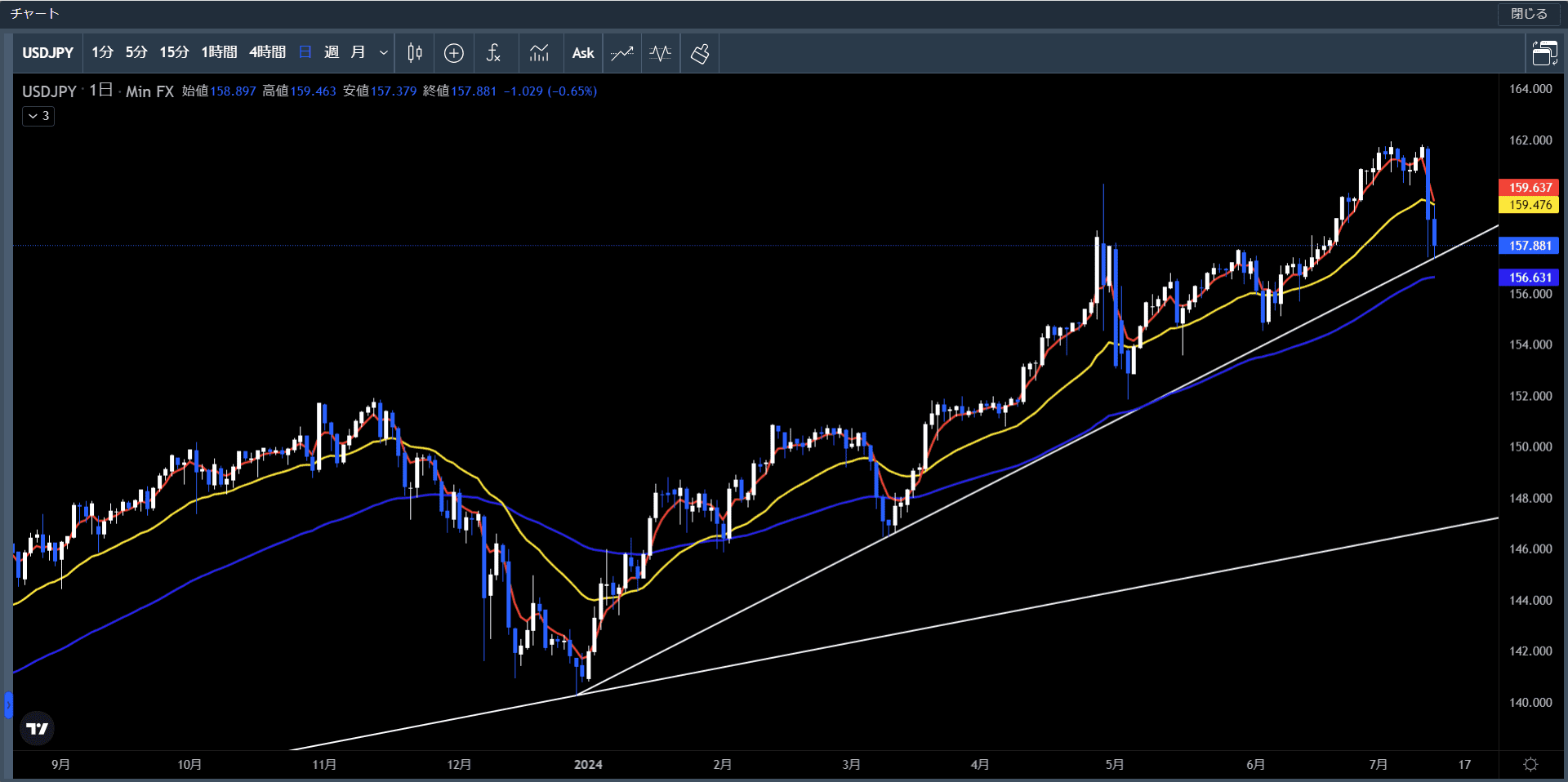This screenshot has height=782, width=1568.
Task: Open the chart templates bar-graph icon
Action: 539,53
